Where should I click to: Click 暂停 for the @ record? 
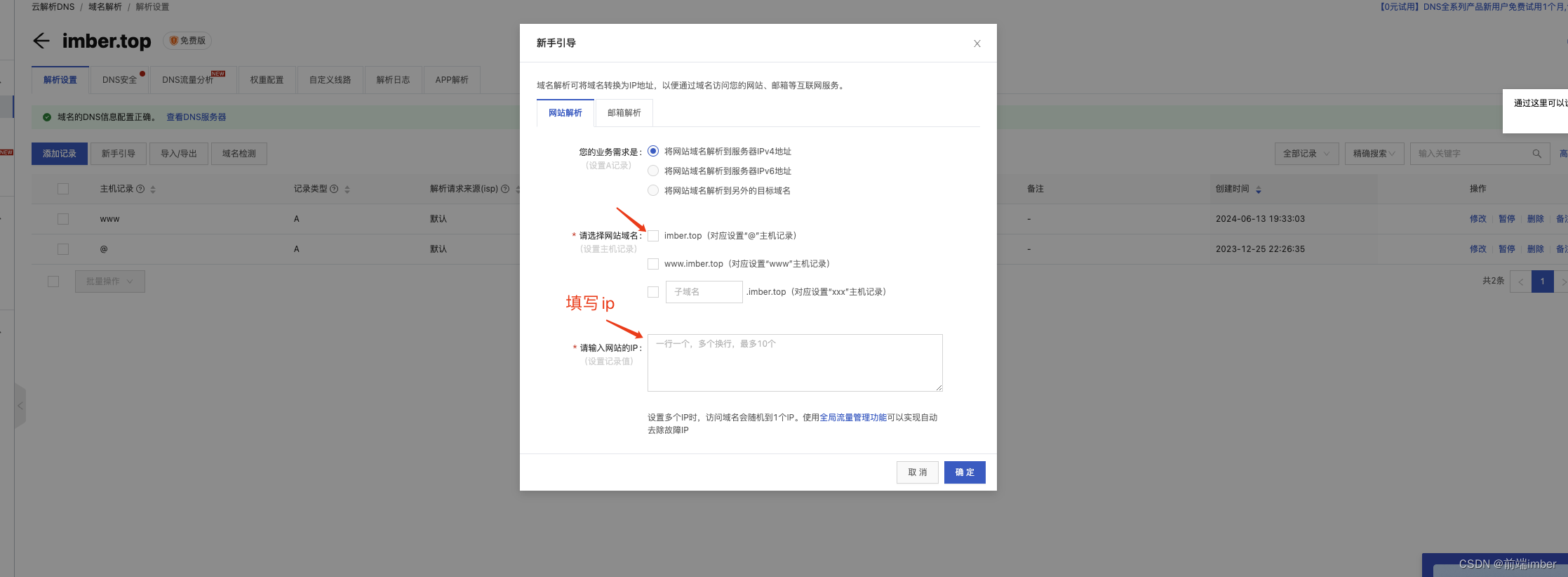(1507, 249)
